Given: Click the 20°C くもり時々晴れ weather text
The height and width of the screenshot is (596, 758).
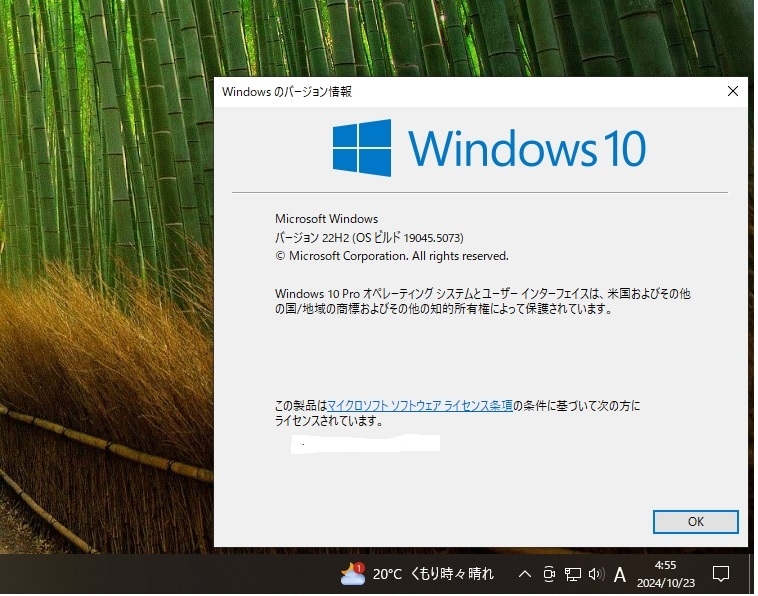Looking at the screenshot, I should tap(433, 574).
